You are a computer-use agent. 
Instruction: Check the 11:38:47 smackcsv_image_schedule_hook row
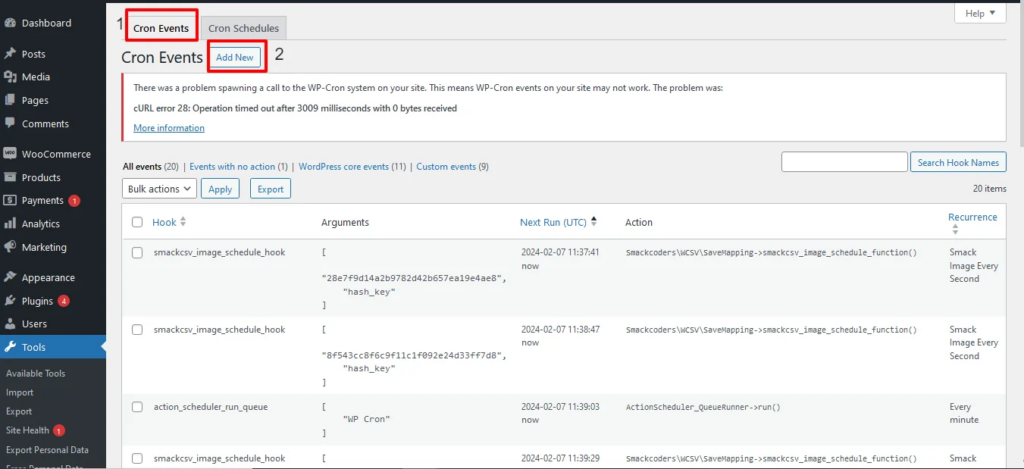137,330
